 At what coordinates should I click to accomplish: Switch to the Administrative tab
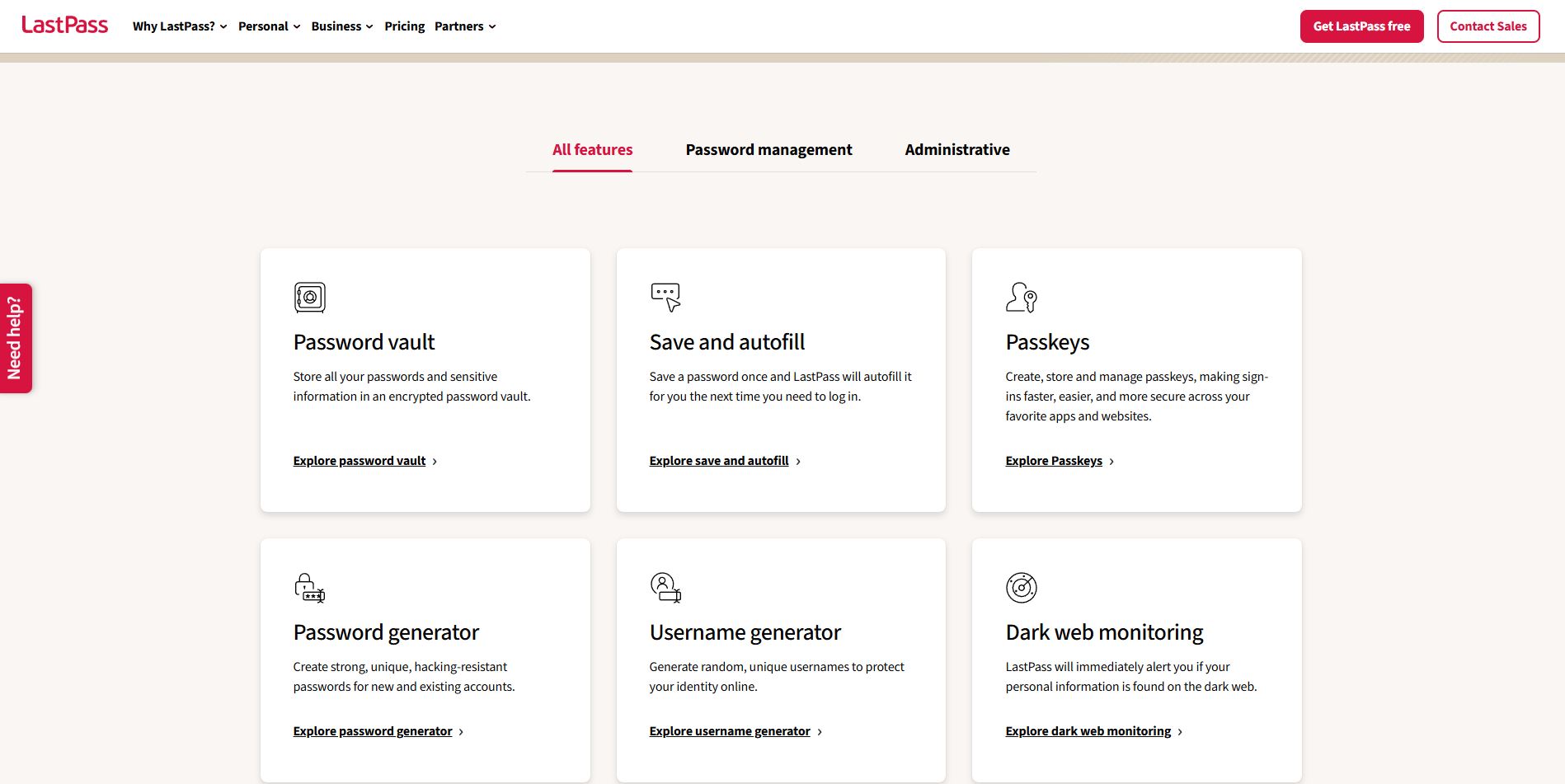(x=957, y=150)
